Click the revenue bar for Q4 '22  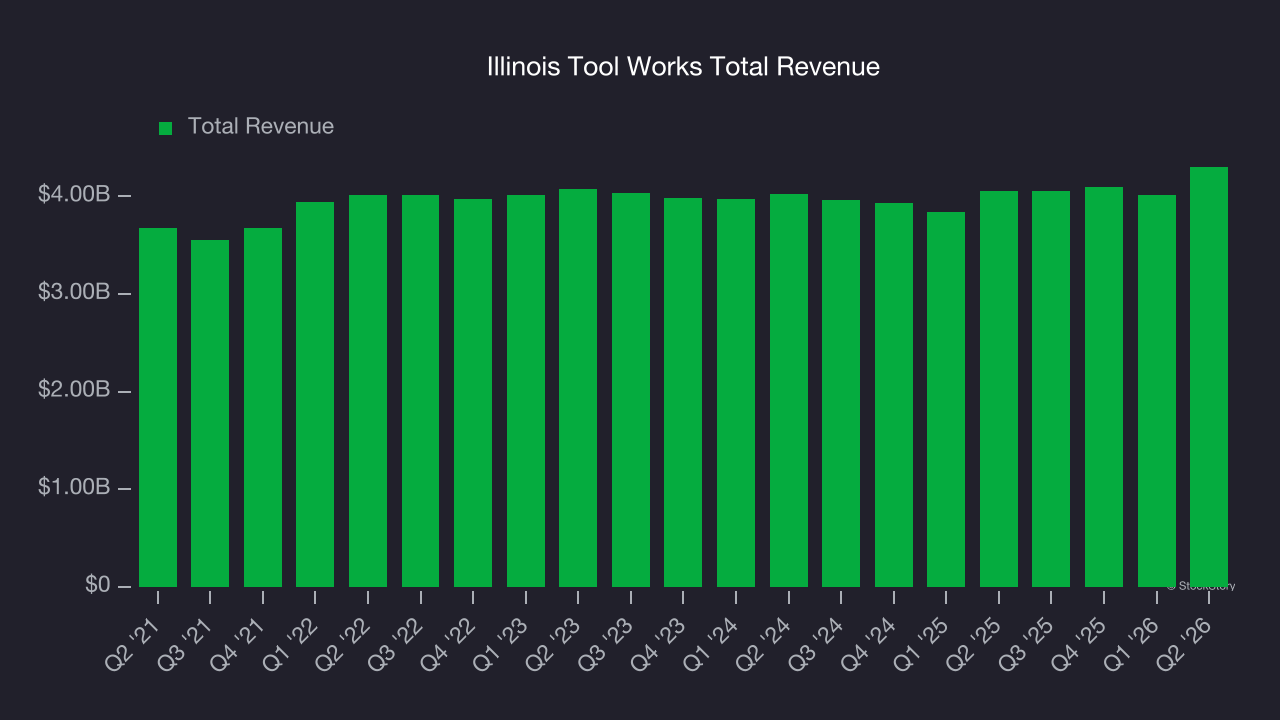473,393
